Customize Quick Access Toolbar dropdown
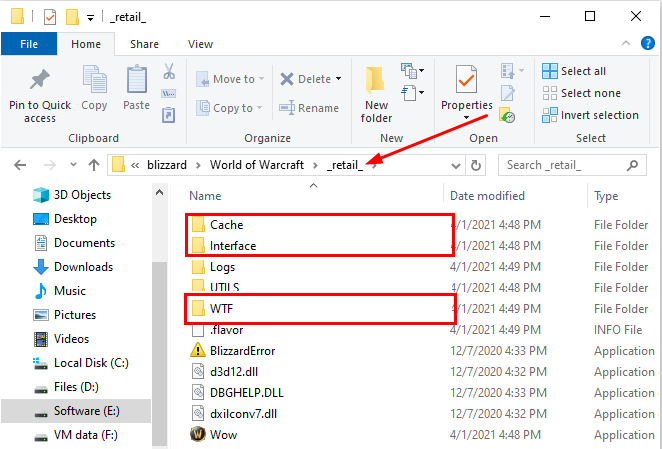This screenshot has height=449, width=662. click(x=90, y=18)
